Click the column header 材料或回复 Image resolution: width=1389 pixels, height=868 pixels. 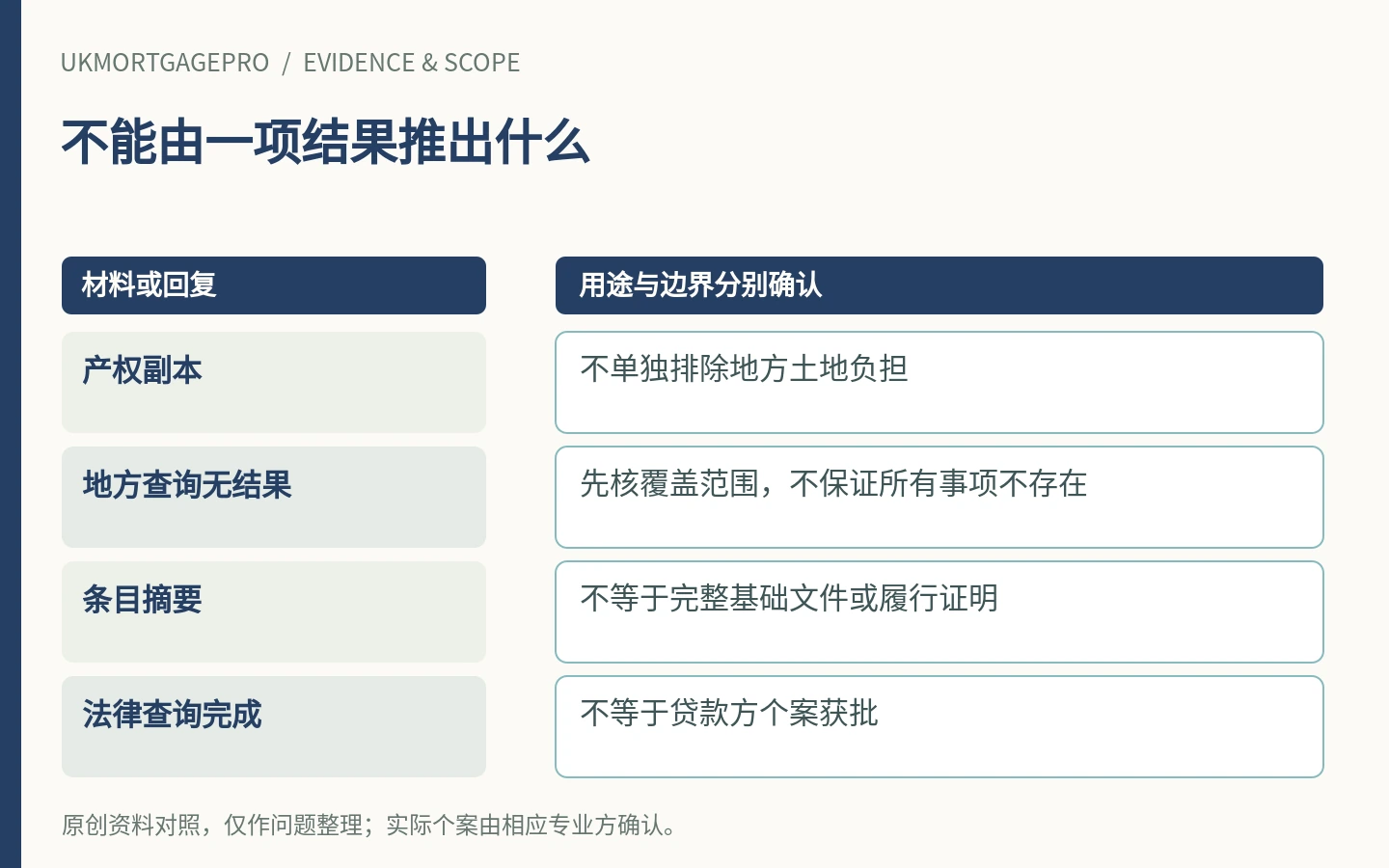point(274,285)
